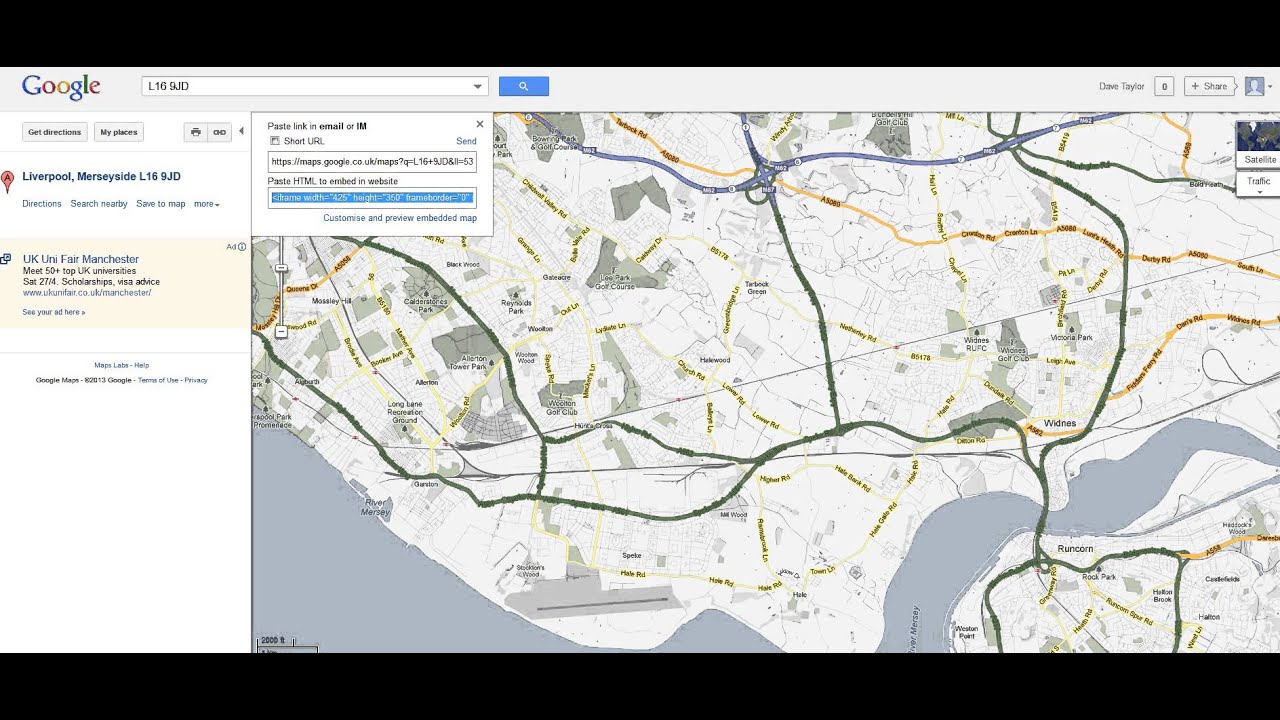1280x720 pixels.
Task: Open Maps Labs link
Action: pyautogui.click(x=112, y=366)
